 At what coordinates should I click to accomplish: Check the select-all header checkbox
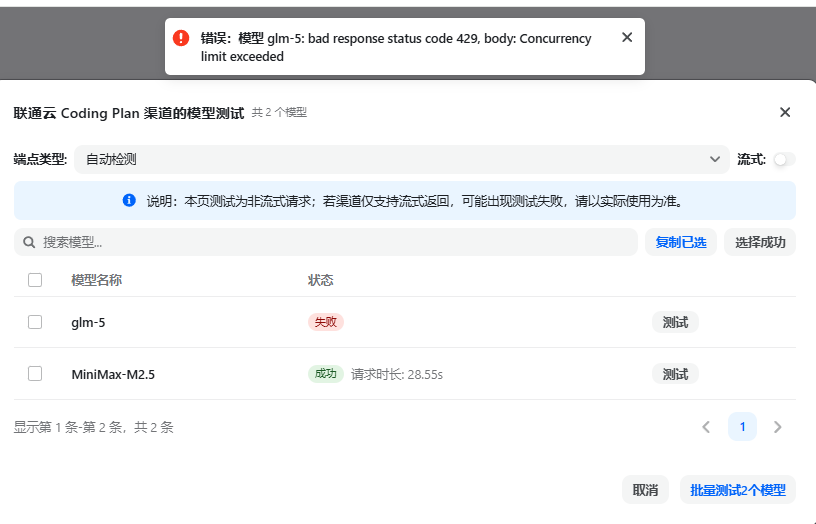click(35, 280)
